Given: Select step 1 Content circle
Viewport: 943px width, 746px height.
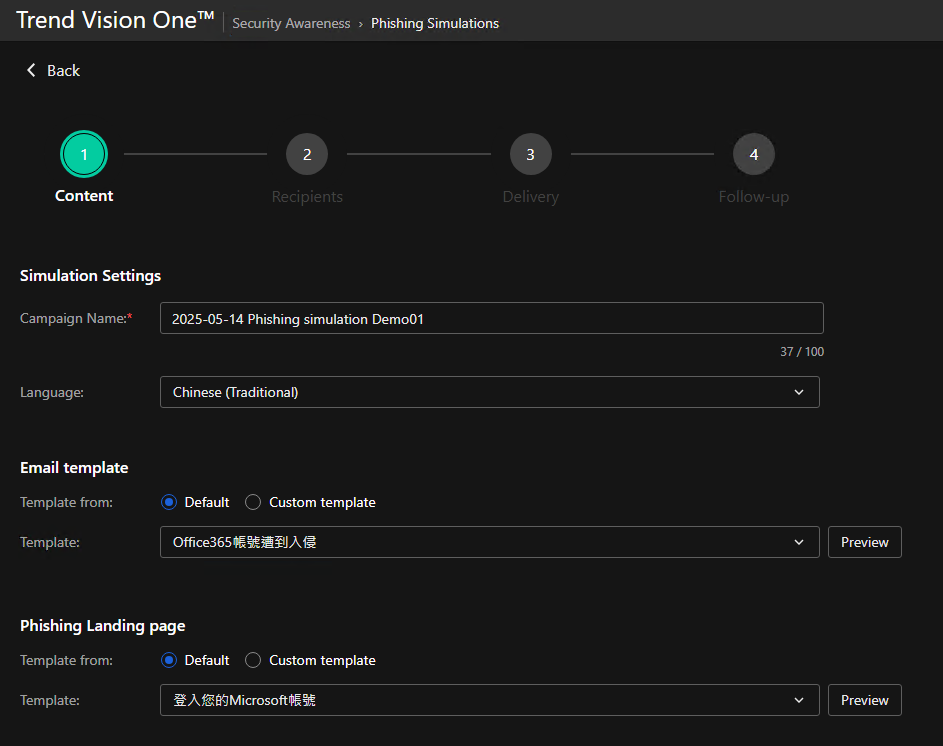Looking at the screenshot, I should tap(84, 154).
